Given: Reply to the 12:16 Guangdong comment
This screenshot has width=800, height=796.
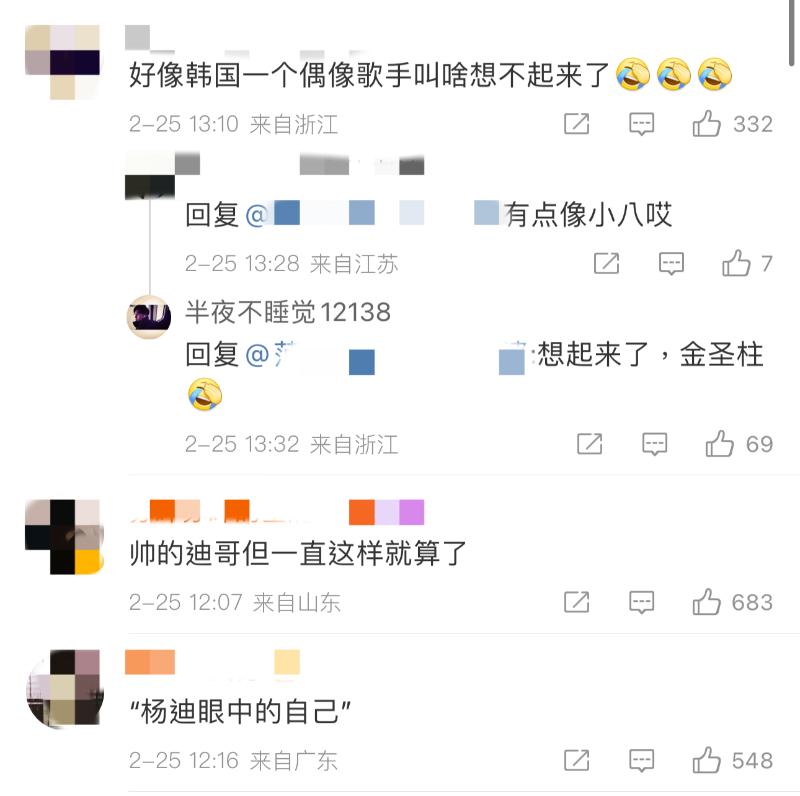Looking at the screenshot, I should [641, 760].
